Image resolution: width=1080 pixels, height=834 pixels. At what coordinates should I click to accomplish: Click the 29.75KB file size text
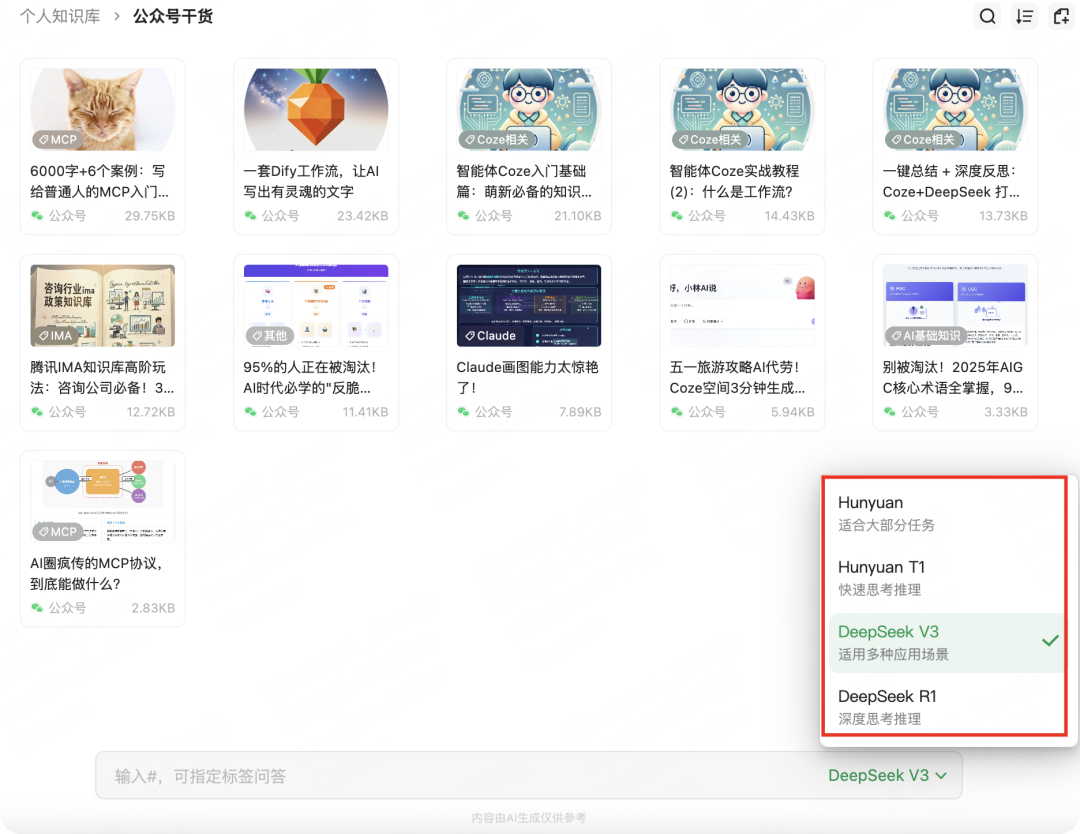149,216
